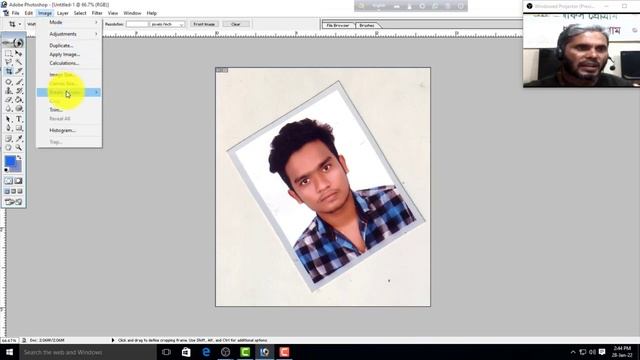This screenshot has height=360, width=640.
Task: Select the Magic Wand tool
Action: click(19, 62)
